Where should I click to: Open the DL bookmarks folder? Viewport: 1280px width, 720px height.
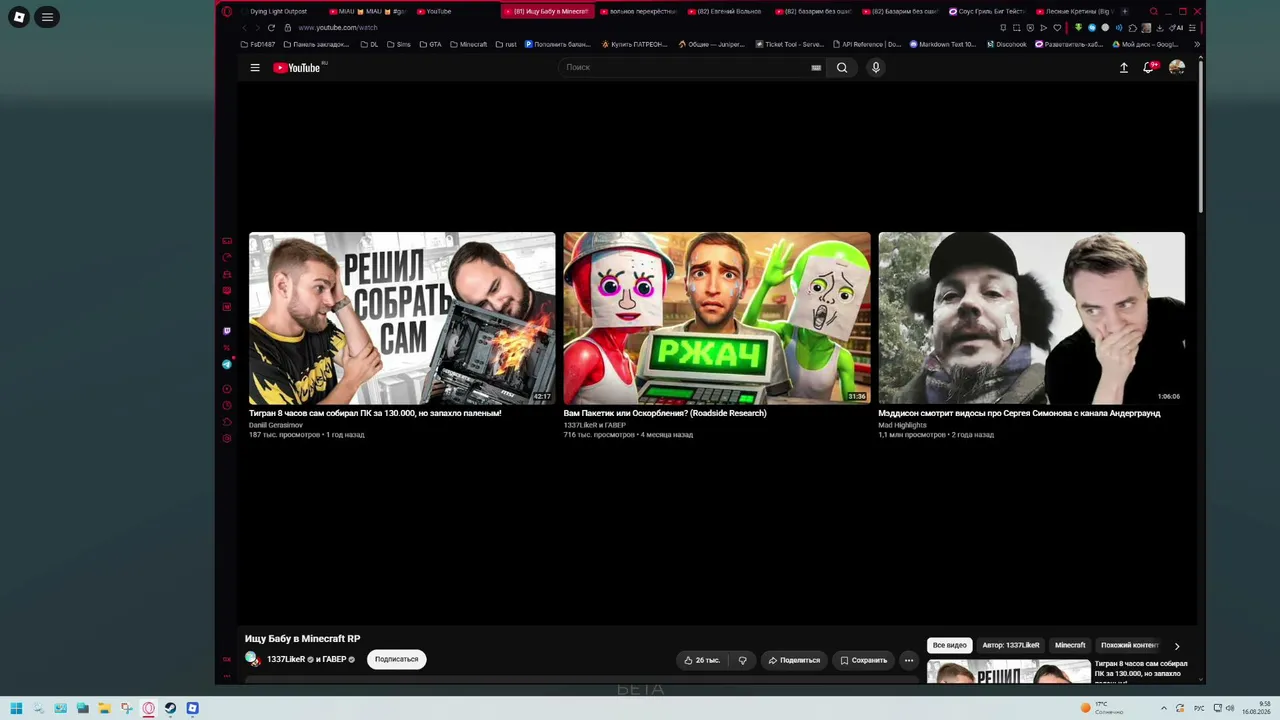(369, 45)
